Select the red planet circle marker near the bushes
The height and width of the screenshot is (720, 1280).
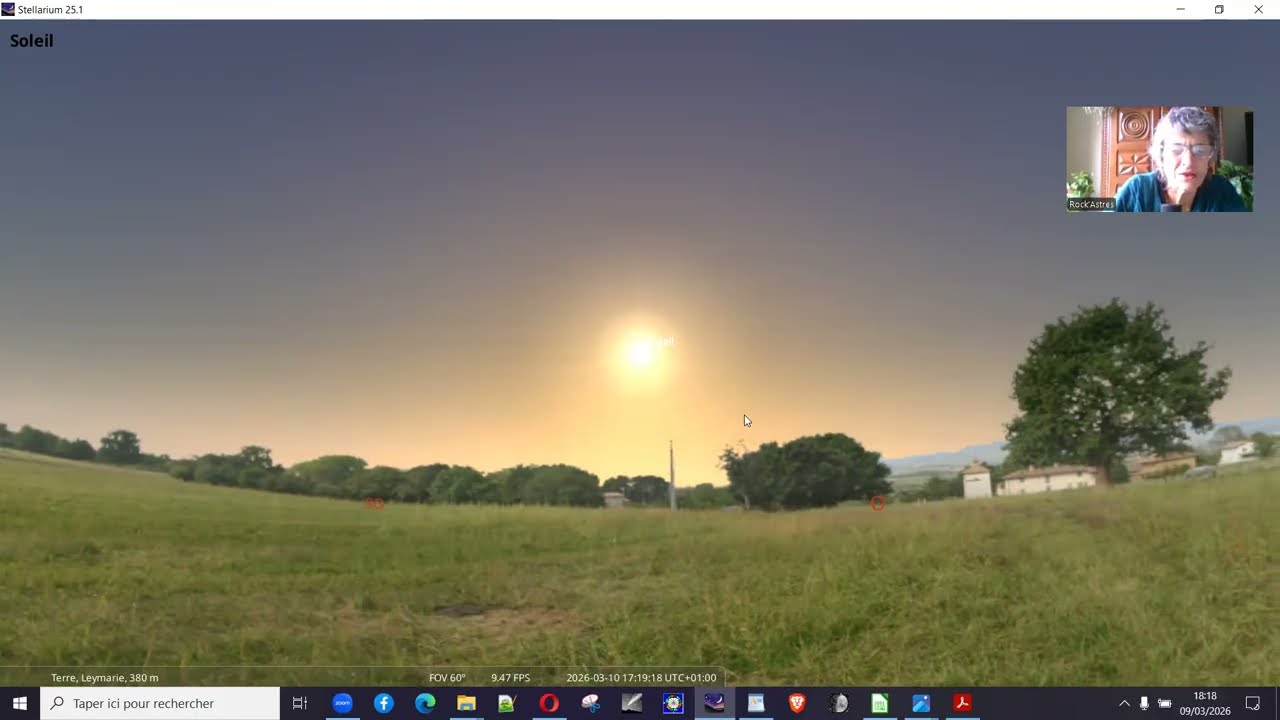pos(877,504)
